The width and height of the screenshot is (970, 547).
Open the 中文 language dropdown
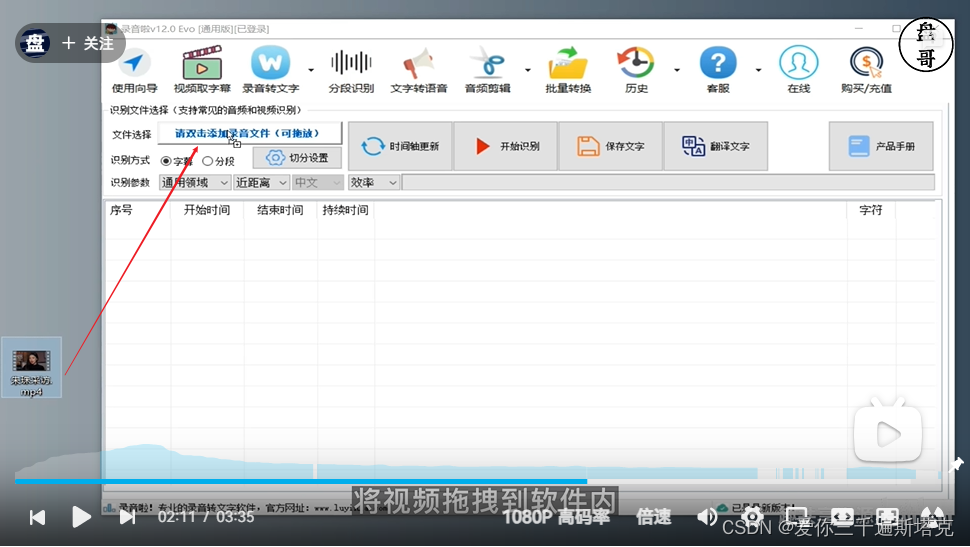317,183
